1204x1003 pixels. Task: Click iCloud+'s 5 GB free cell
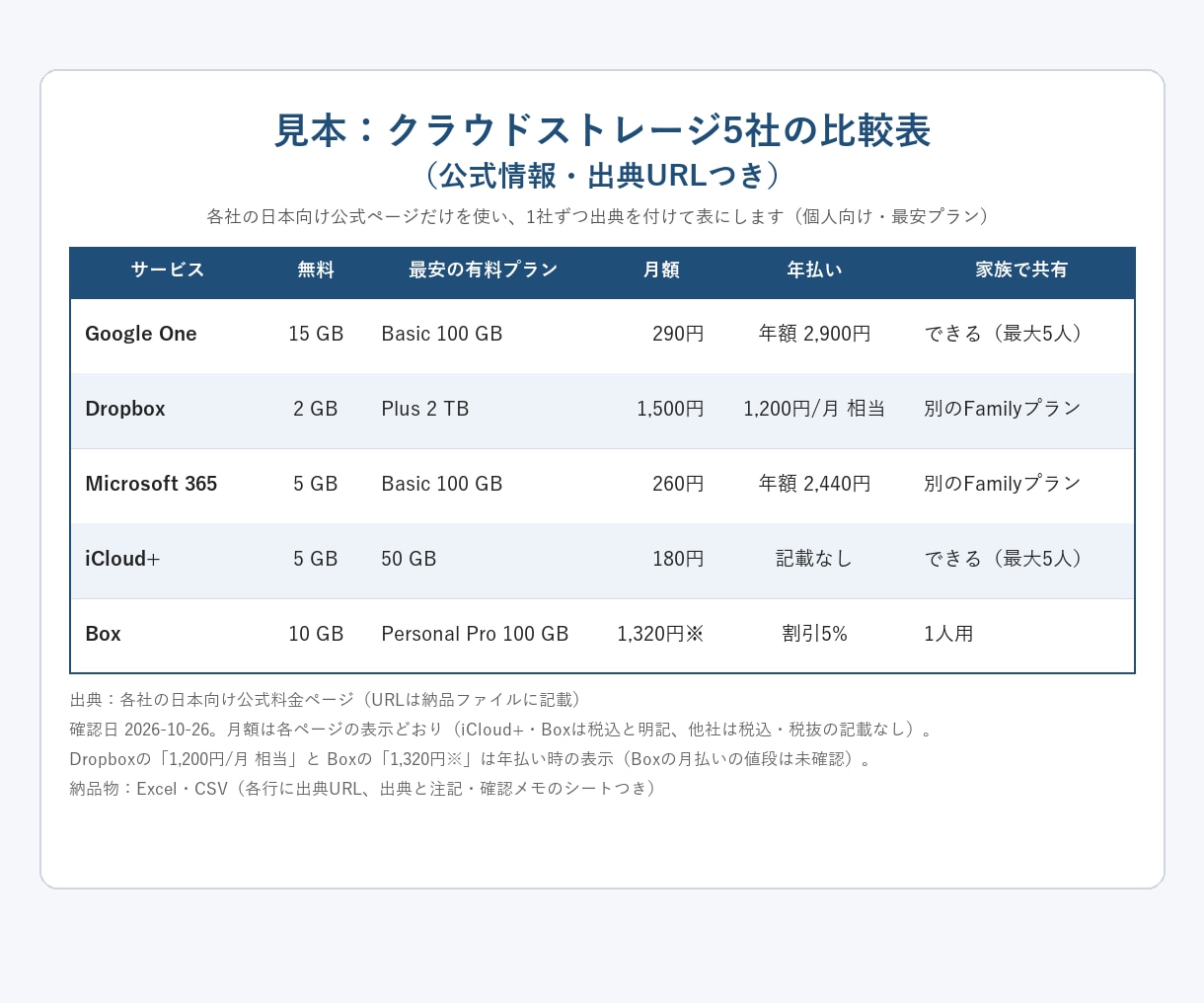[x=316, y=559]
